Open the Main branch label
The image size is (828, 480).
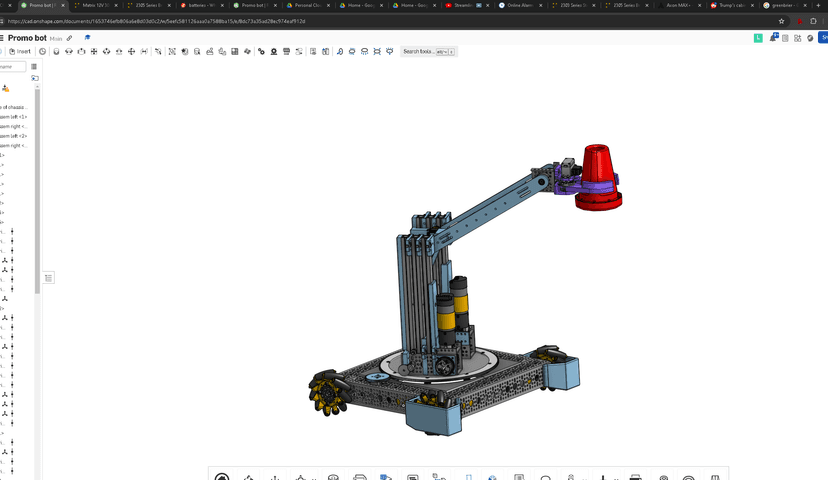coord(56,39)
